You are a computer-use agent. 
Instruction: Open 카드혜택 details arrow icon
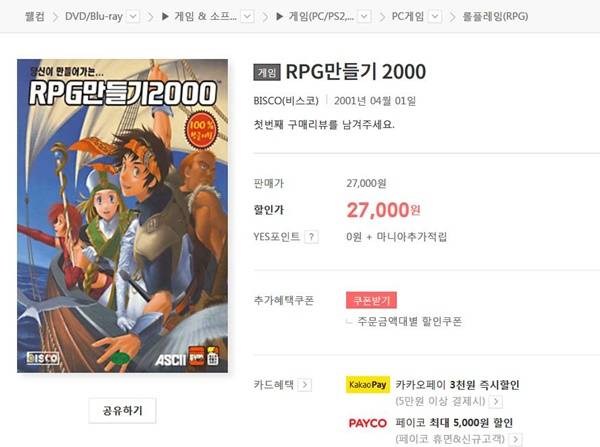[305, 385]
